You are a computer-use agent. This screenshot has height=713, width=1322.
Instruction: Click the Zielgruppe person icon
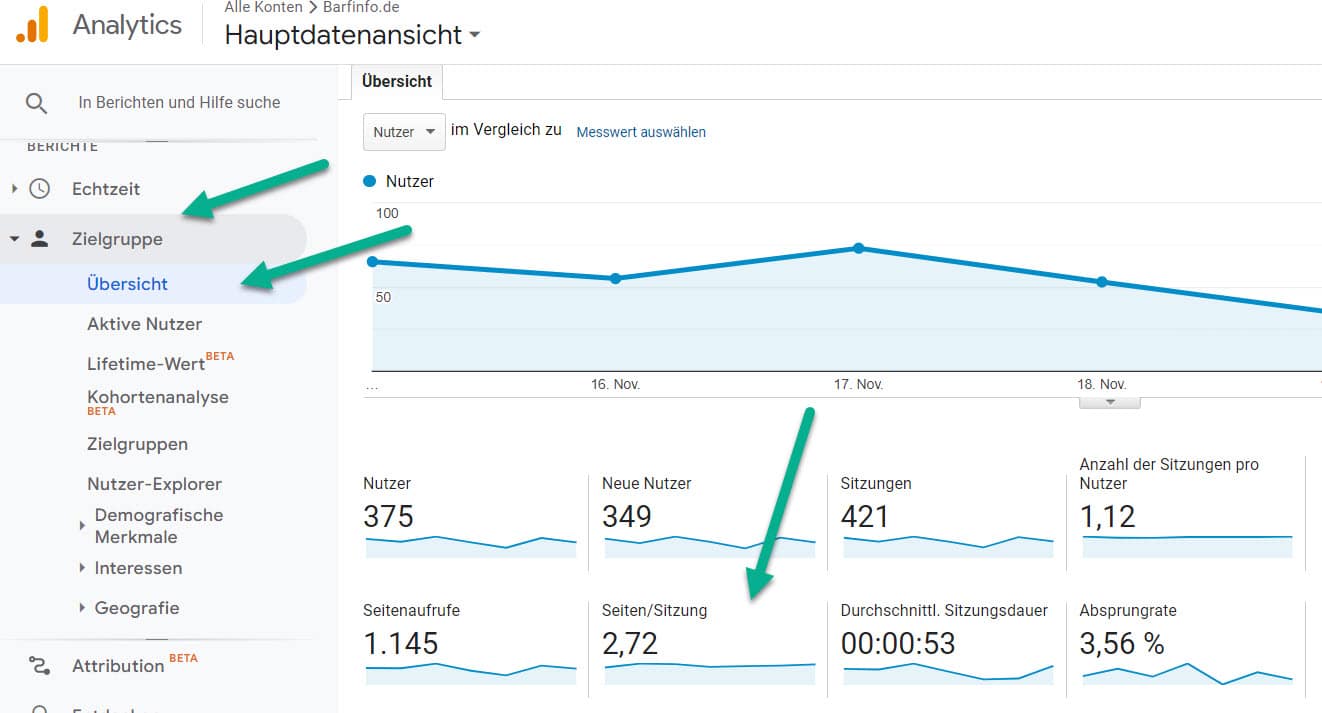pyautogui.click(x=40, y=239)
